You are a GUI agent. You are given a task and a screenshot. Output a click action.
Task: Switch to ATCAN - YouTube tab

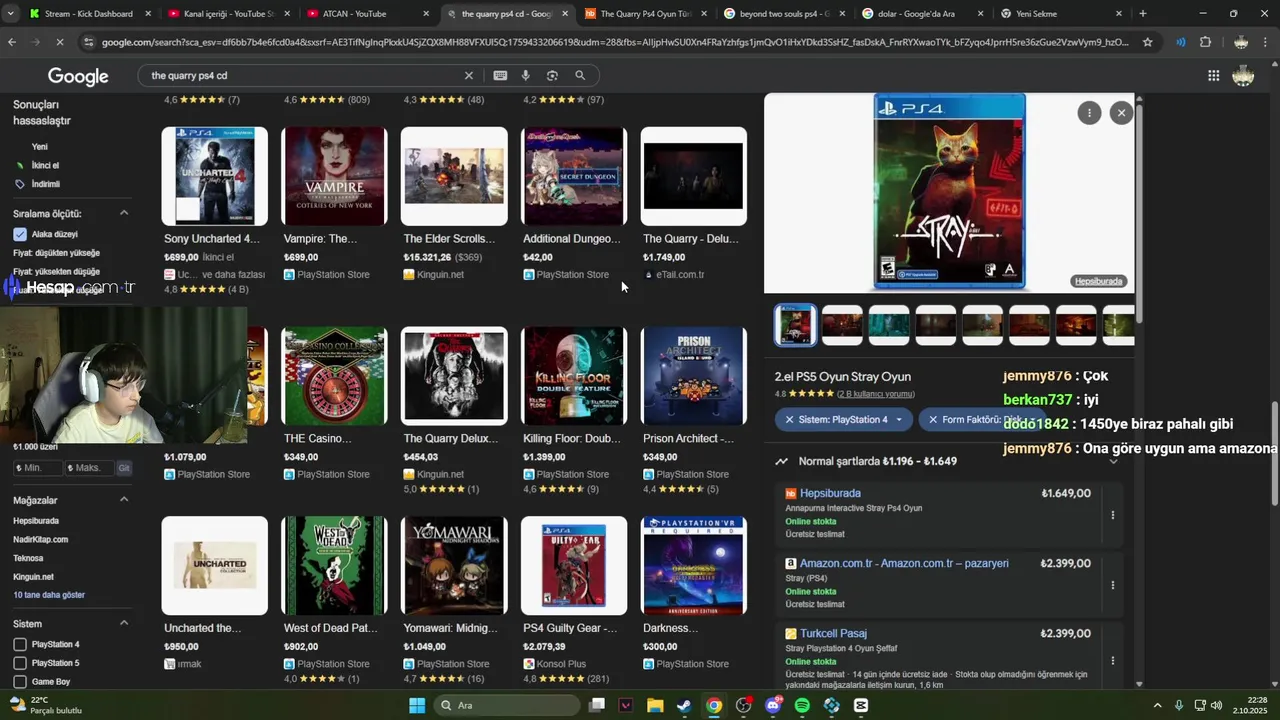point(366,14)
